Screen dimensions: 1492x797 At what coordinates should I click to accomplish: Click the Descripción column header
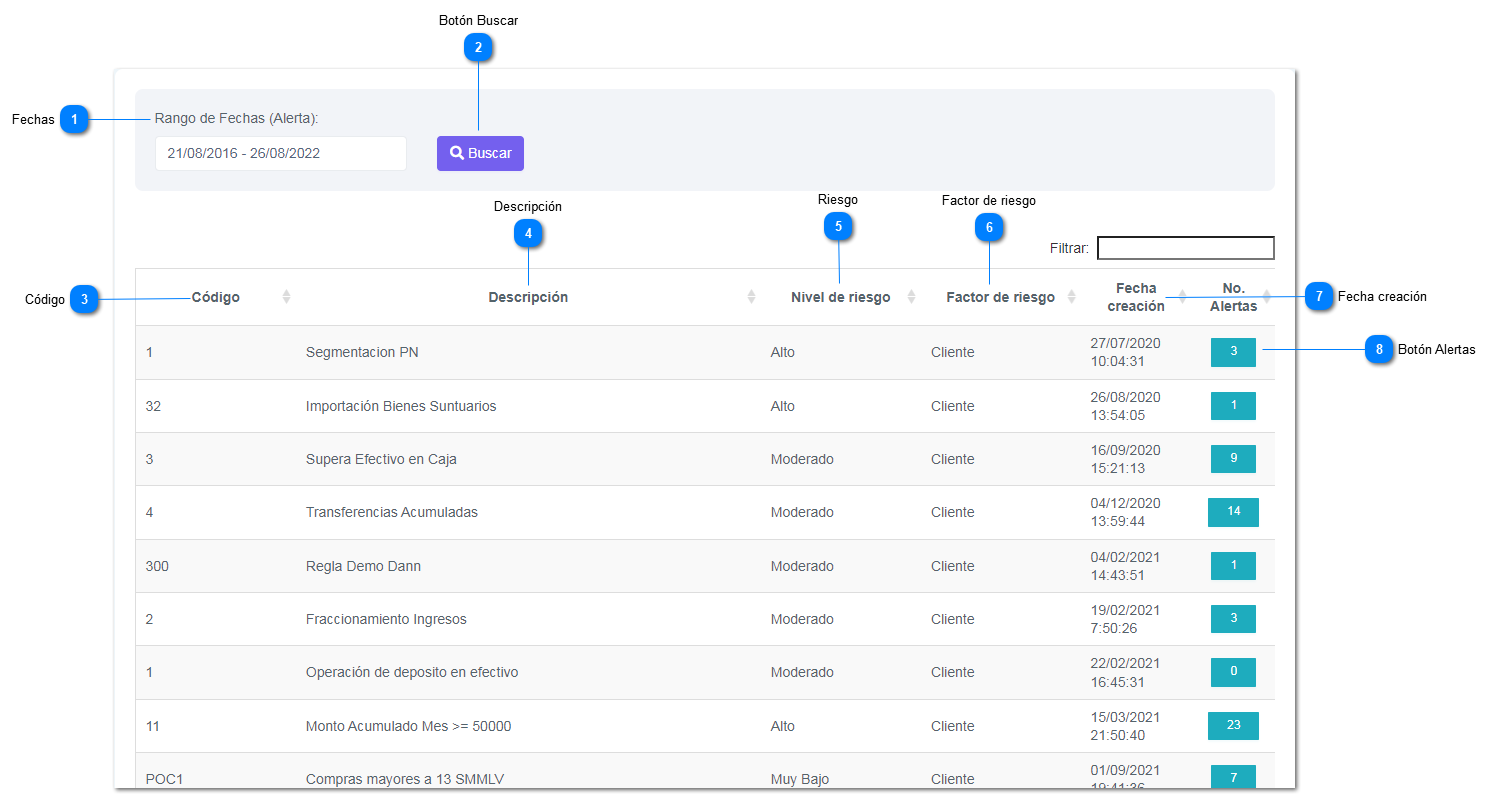click(528, 297)
